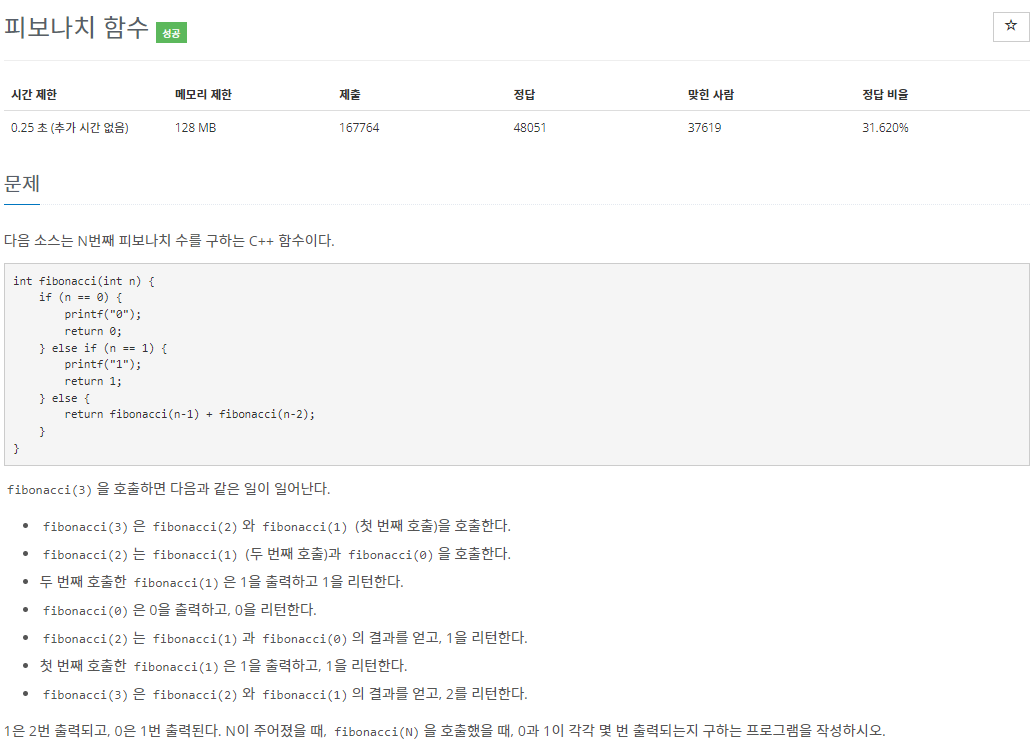Click the return 0; code line
This screenshot has width=1036, height=754.
[92, 331]
